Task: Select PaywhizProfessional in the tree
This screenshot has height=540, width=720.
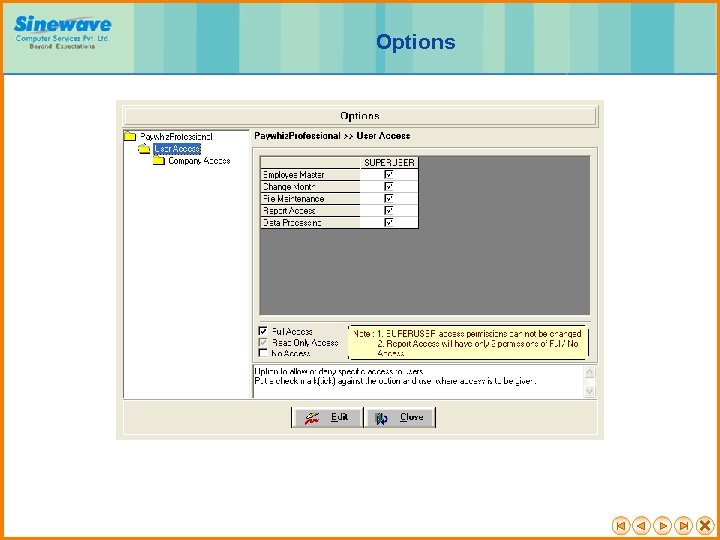Action: tap(176, 137)
